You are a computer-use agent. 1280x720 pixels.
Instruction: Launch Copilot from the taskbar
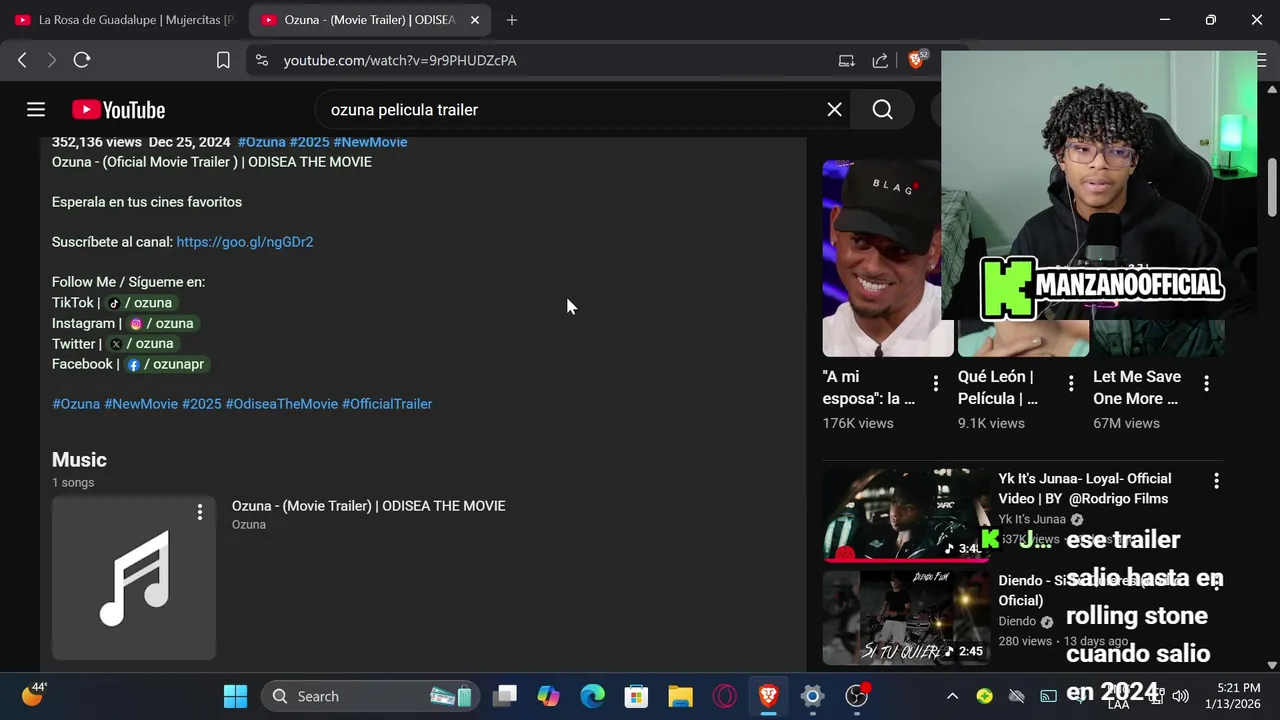(x=548, y=696)
